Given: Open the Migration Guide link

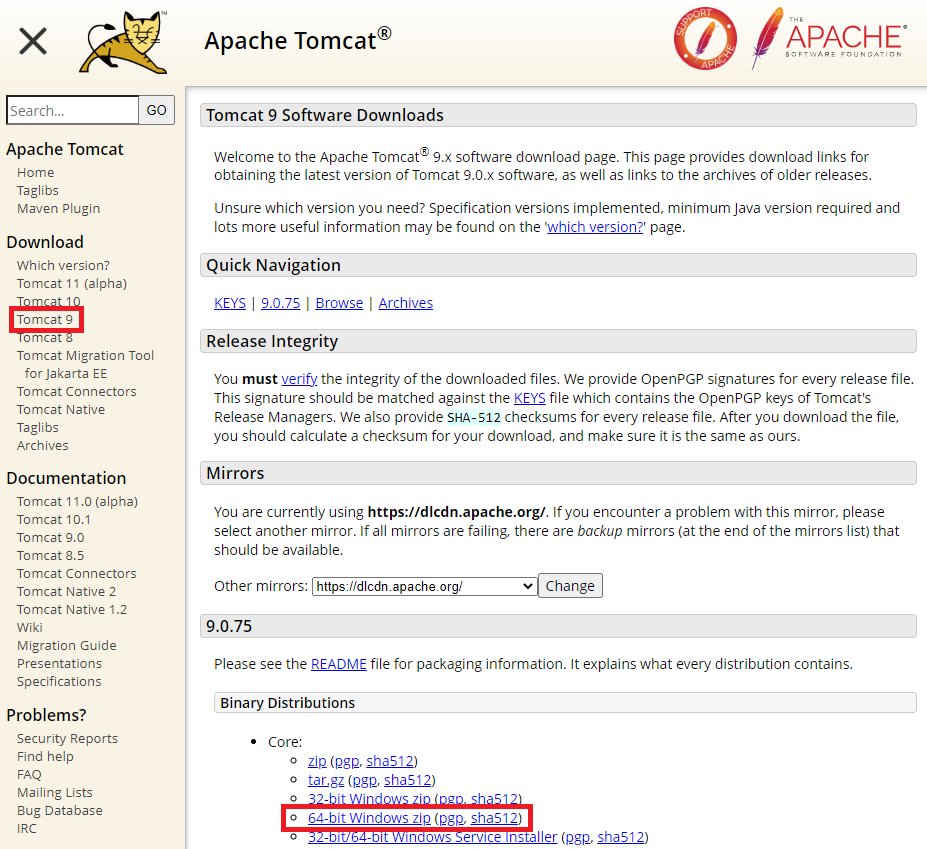Looking at the screenshot, I should coord(67,646).
